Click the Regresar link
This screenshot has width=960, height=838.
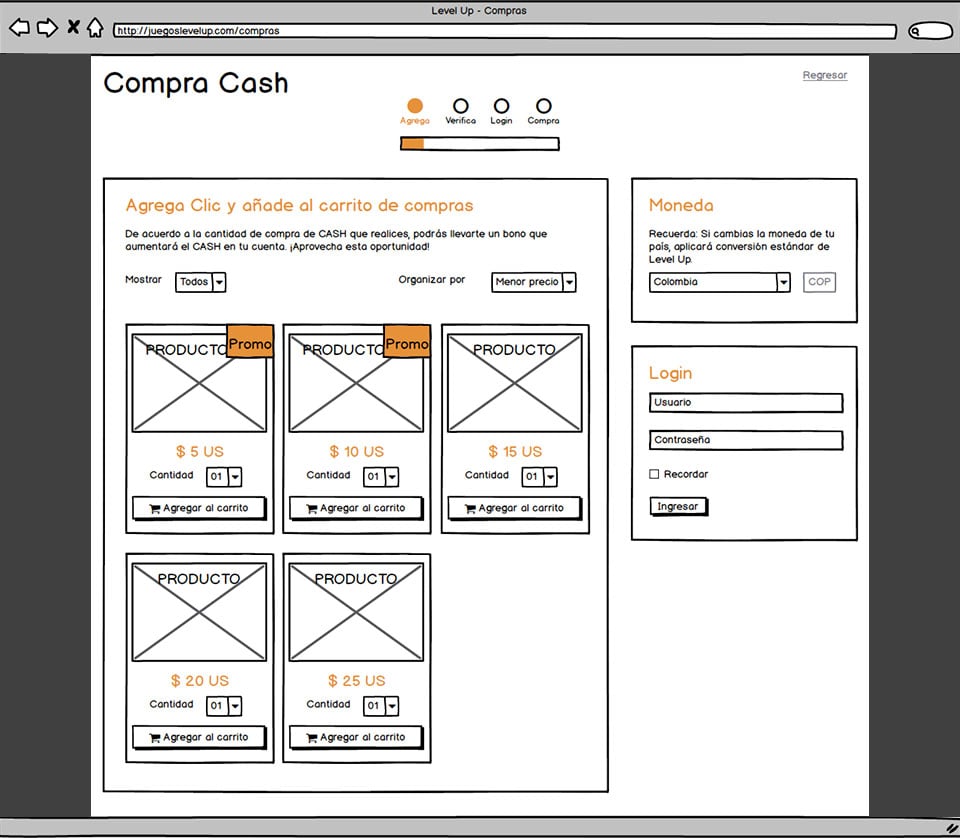[x=824, y=74]
